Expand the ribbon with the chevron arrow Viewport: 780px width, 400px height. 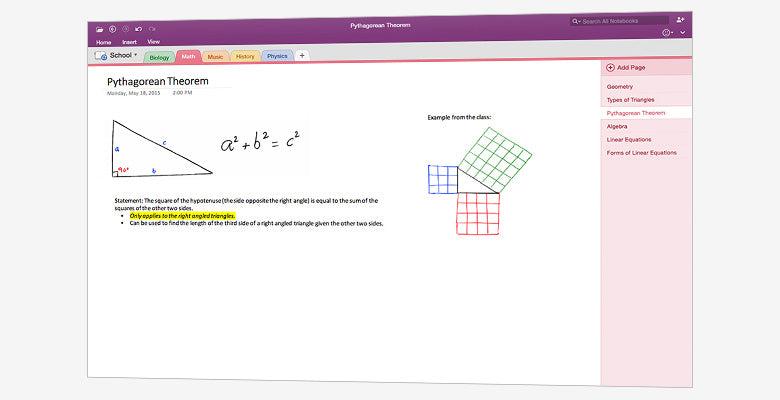coord(682,33)
